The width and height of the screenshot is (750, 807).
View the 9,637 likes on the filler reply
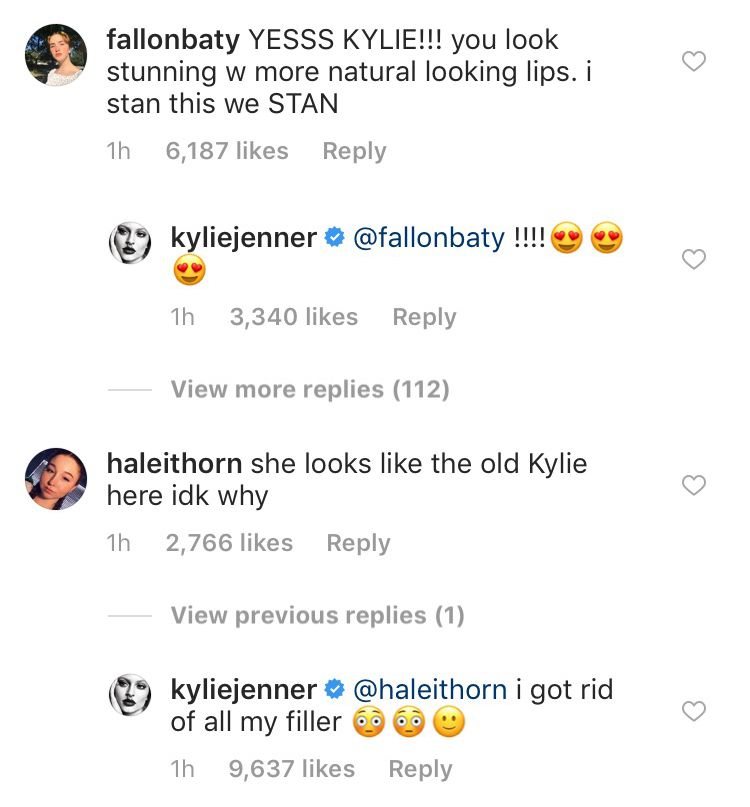coord(292,769)
